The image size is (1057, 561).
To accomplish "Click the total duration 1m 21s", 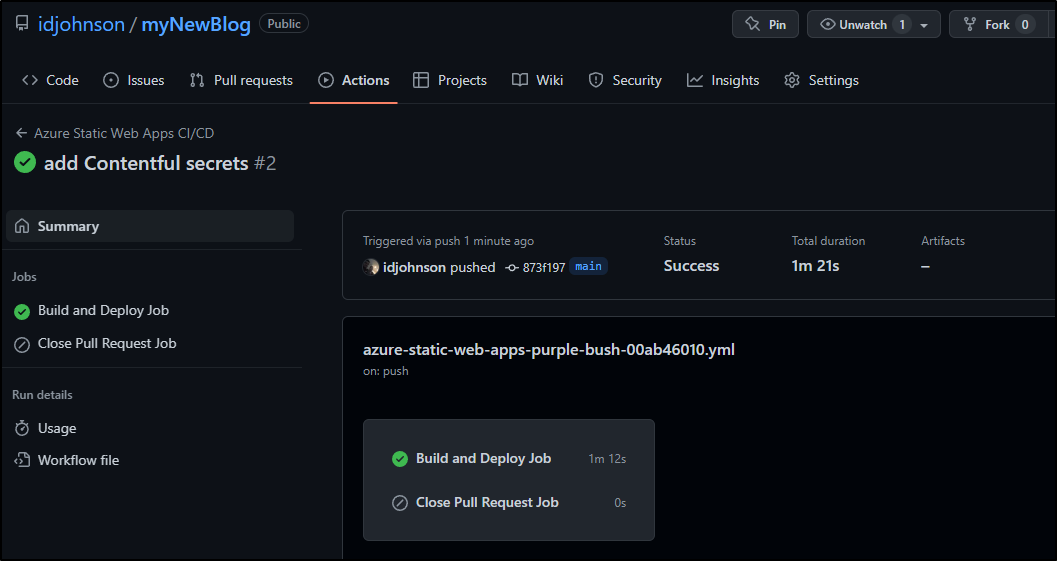I will (815, 266).
